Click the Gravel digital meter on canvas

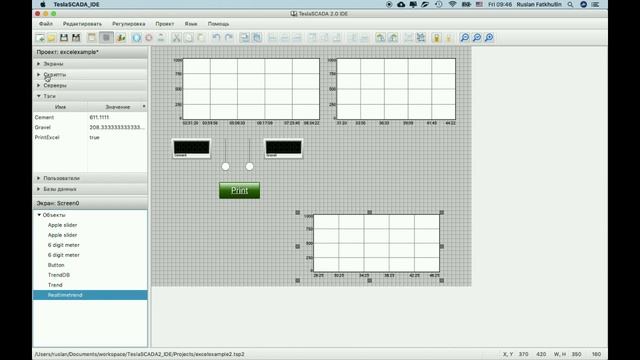284,149
